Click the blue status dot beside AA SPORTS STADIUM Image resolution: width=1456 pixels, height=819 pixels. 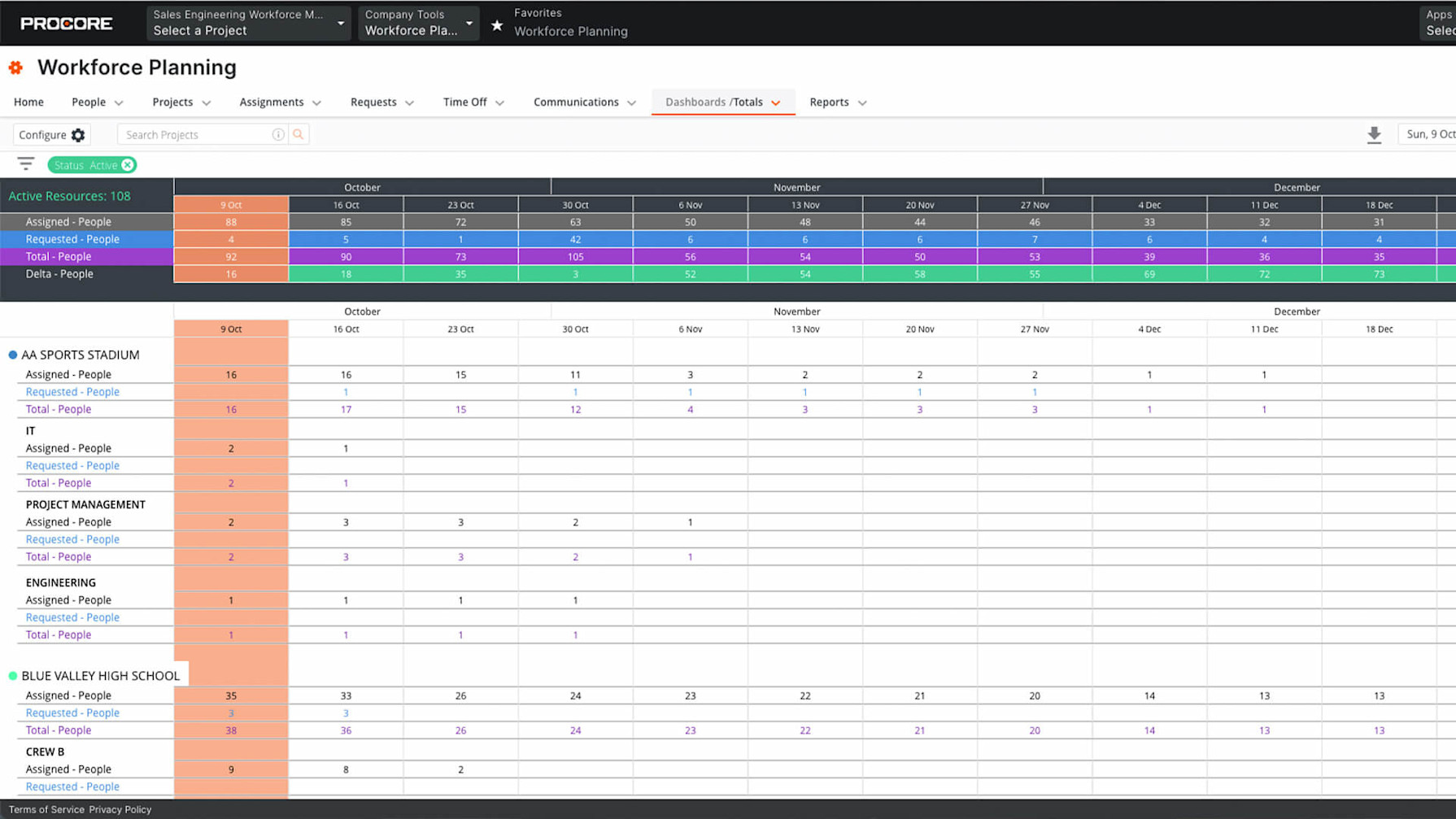pyautogui.click(x=12, y=354)
